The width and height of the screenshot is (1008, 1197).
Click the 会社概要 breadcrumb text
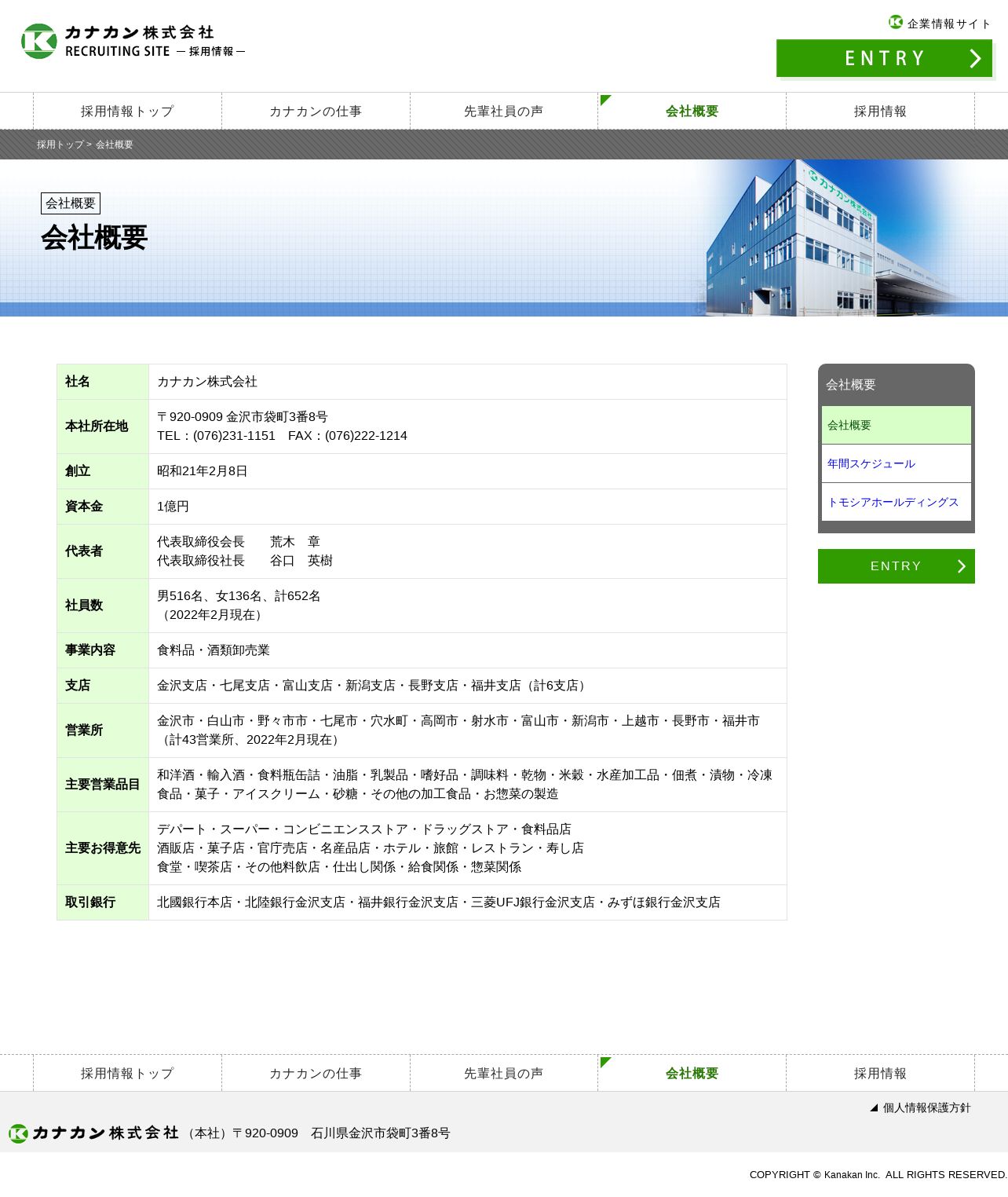point(115,145)
